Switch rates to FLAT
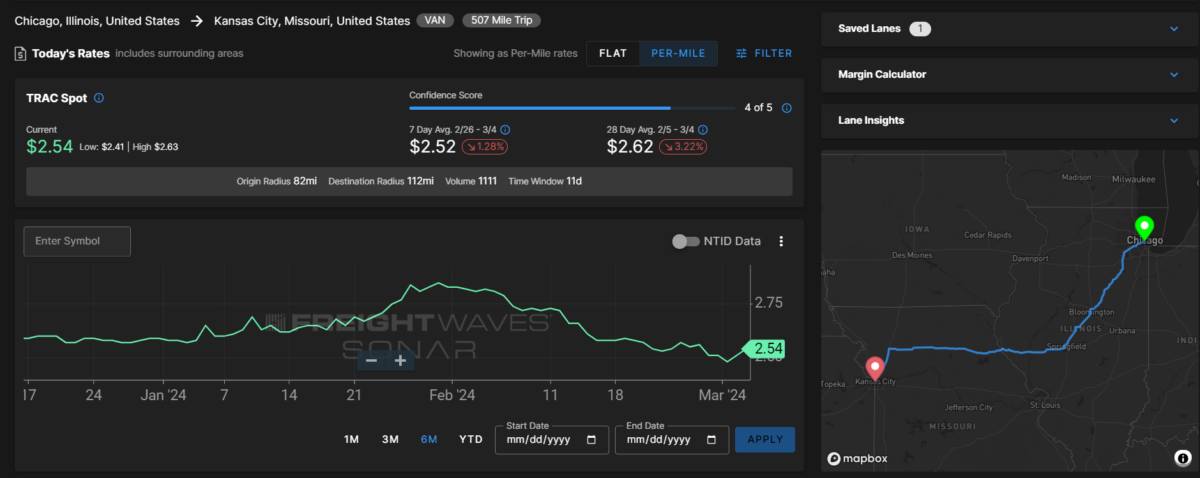The height and width of the screenshot is (478, 1200). click(613, 53)
